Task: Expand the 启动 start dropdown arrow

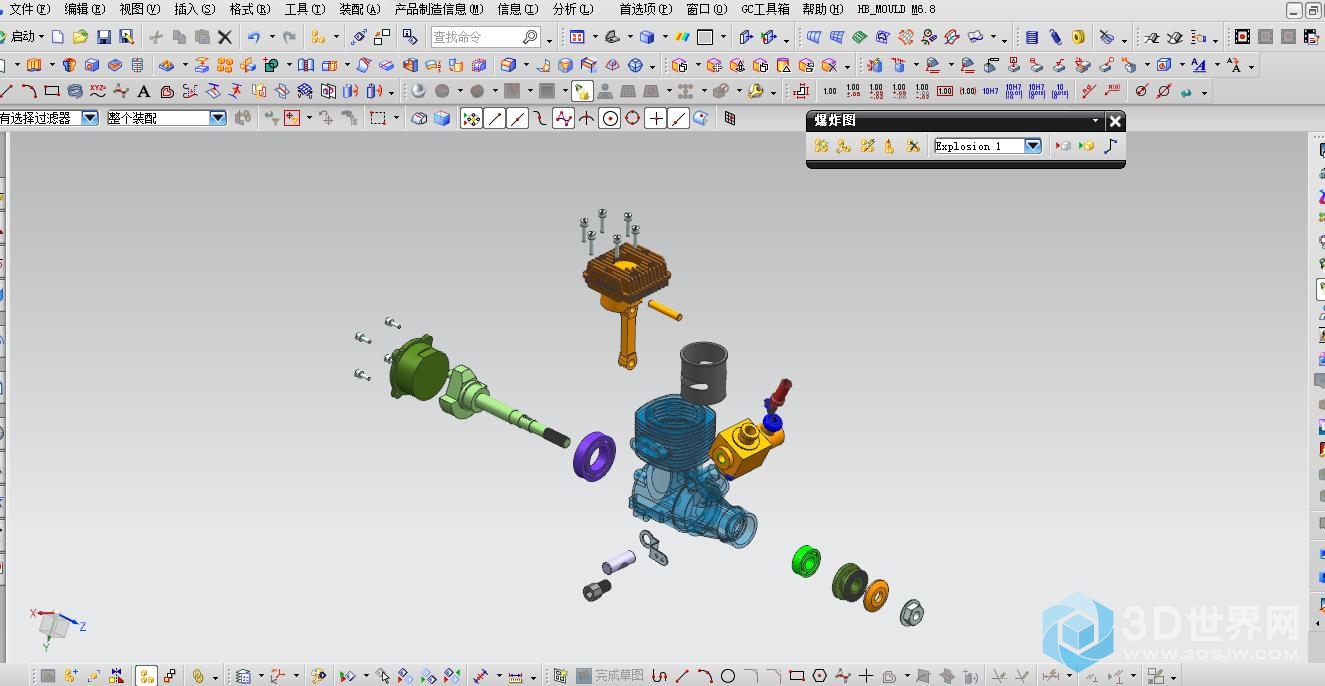Action: [41, 38]
